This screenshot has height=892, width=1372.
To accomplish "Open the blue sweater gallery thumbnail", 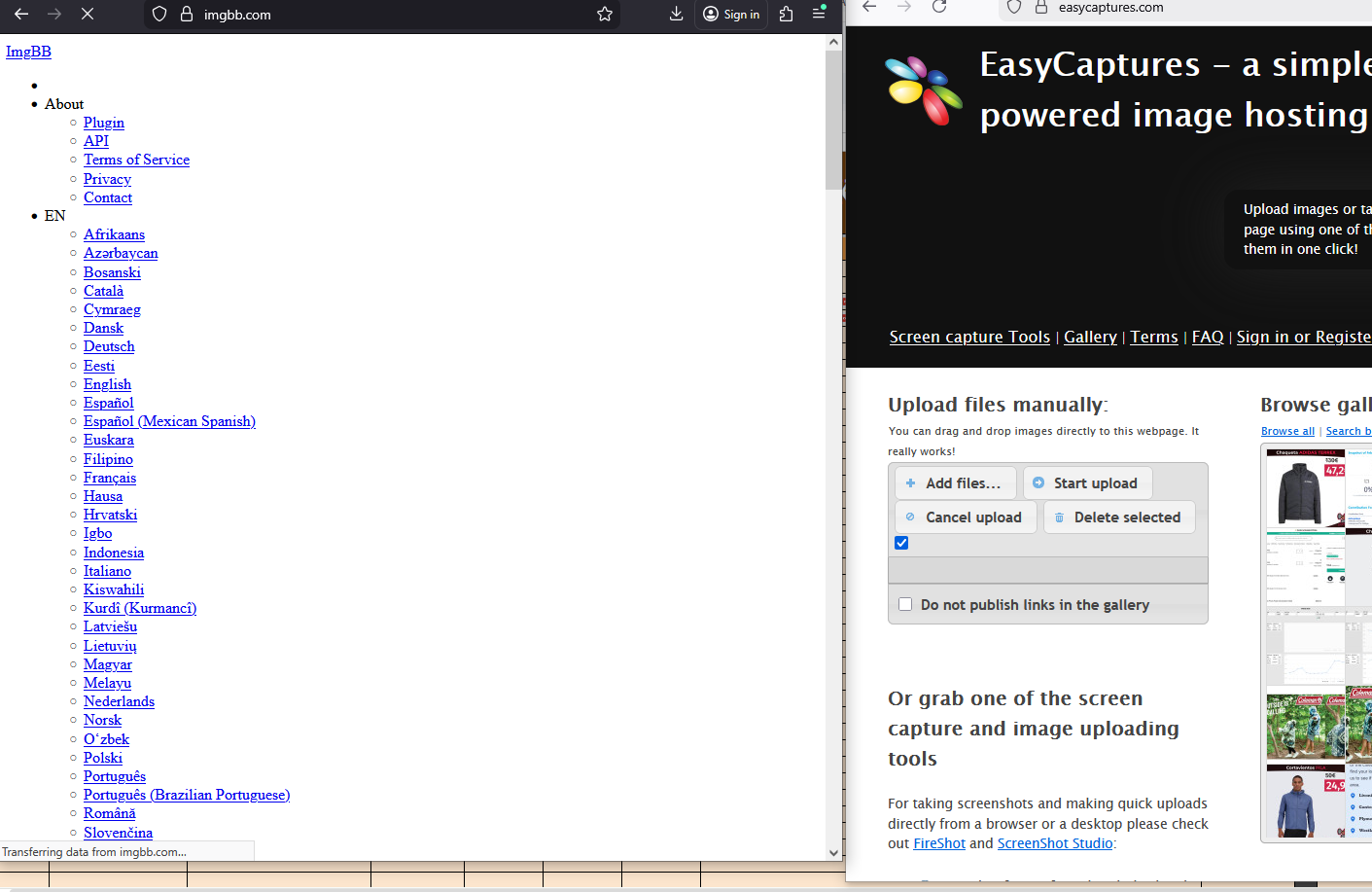I will (x=1305, y=803).
